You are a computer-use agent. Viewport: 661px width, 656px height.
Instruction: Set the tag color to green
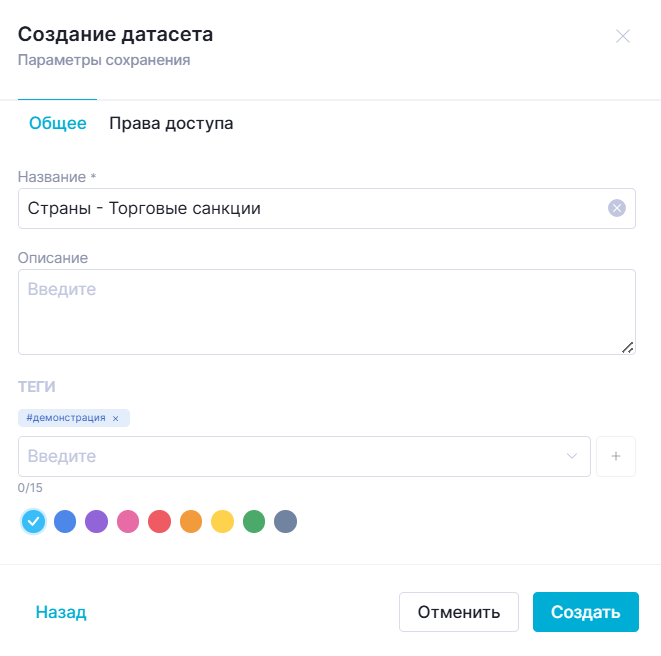pyautogui.click(x=254, y=521)
